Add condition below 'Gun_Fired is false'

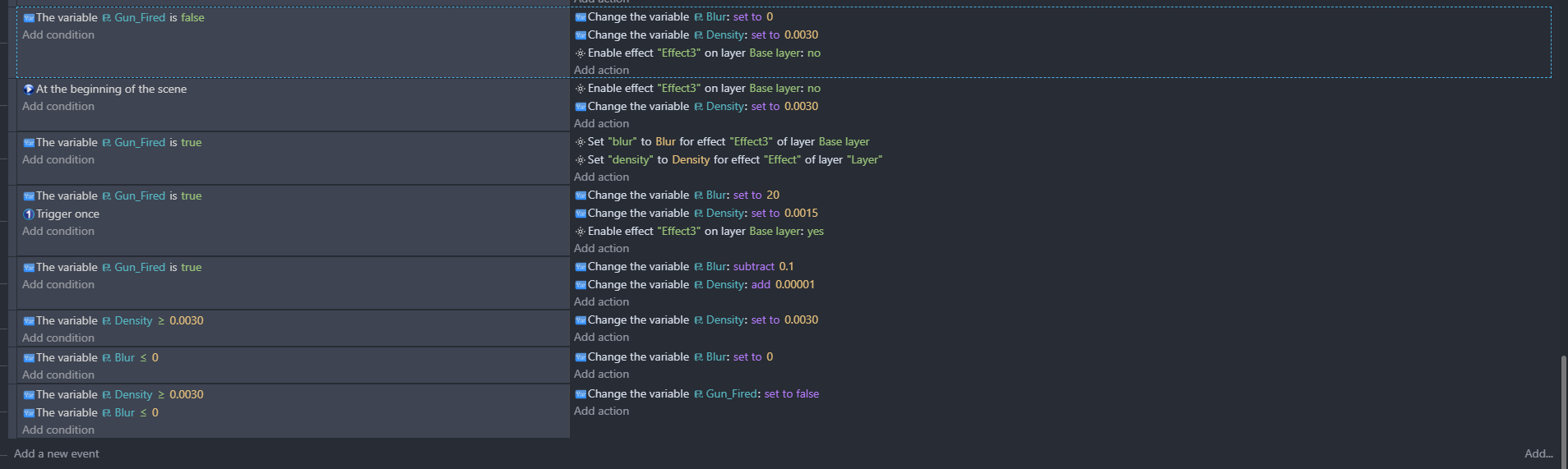(58, 35)
